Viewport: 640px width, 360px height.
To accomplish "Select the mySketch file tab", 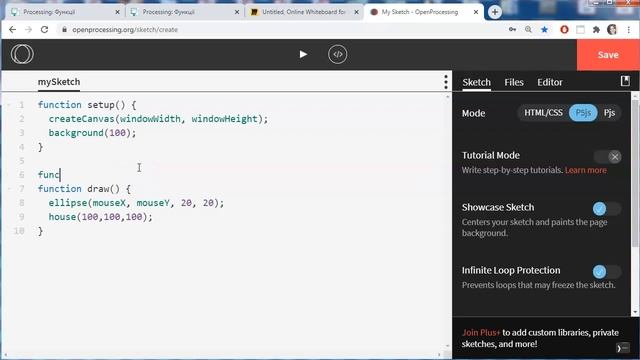I will click(x=59, y=82).
